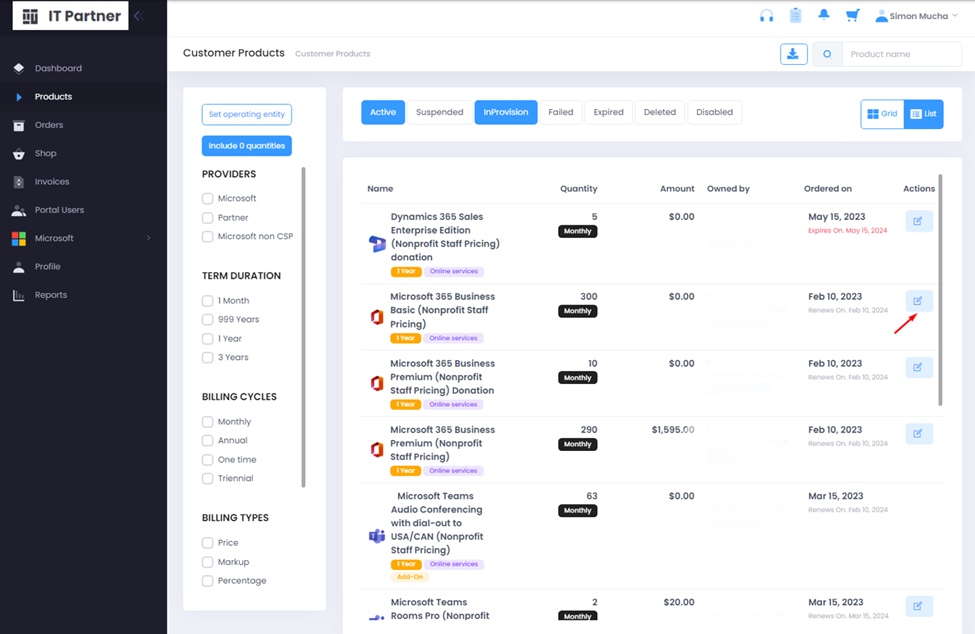
Task: Edit Microsoft Teams Rooms Pro row
Action: [x=918, y=606]
